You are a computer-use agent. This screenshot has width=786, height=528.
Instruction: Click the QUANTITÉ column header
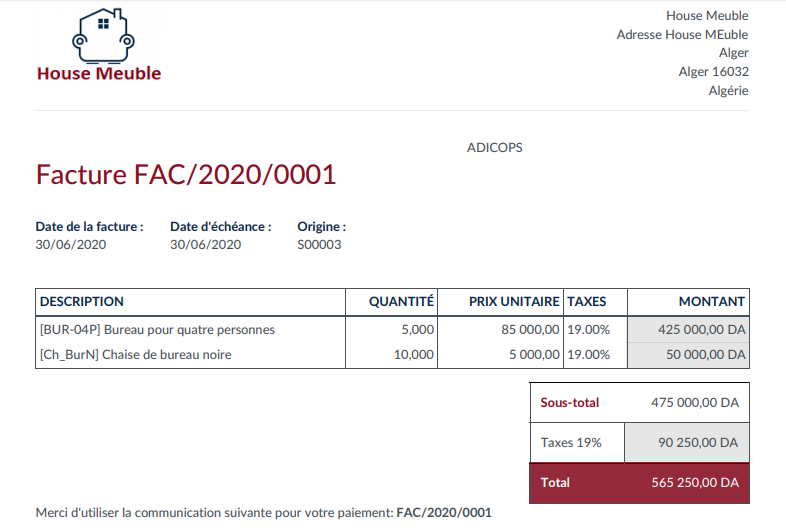click(x=401, y=301)
